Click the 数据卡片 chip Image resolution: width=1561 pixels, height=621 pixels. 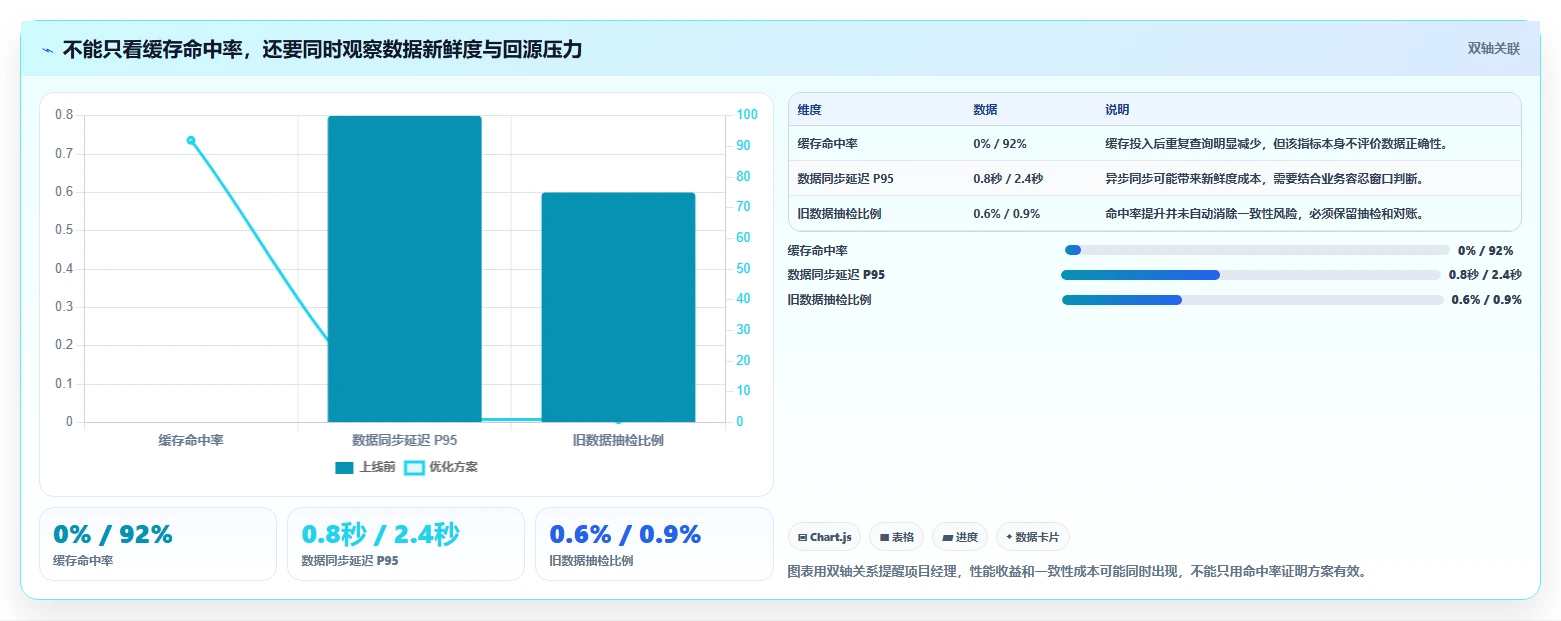coord(1033,537)
